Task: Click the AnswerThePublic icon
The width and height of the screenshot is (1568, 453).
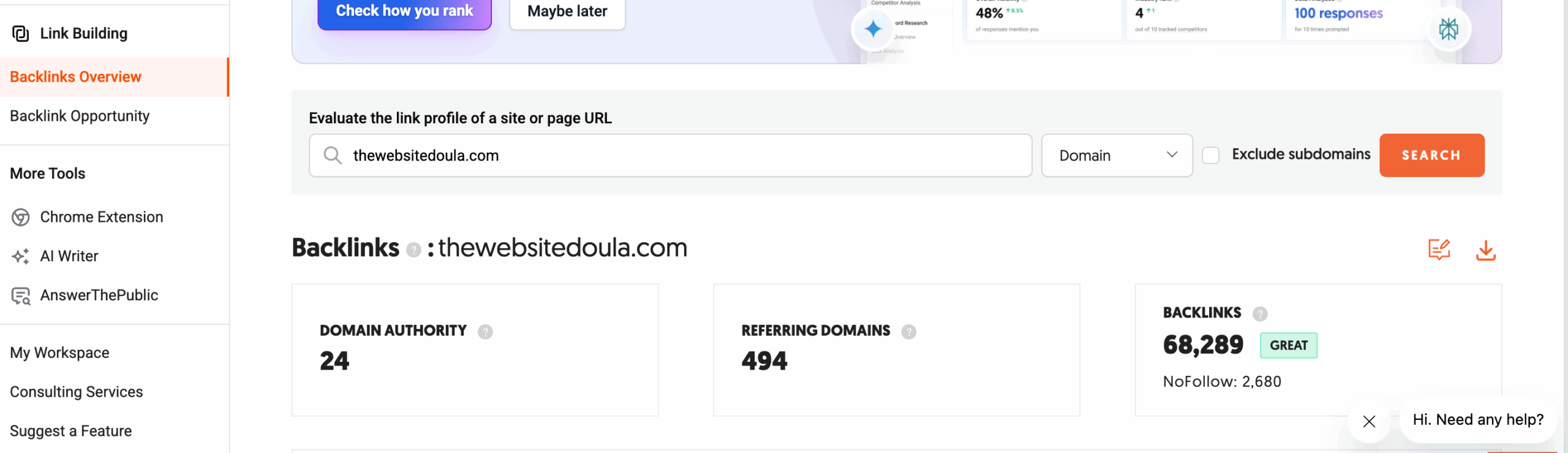Action: [21, 296]
